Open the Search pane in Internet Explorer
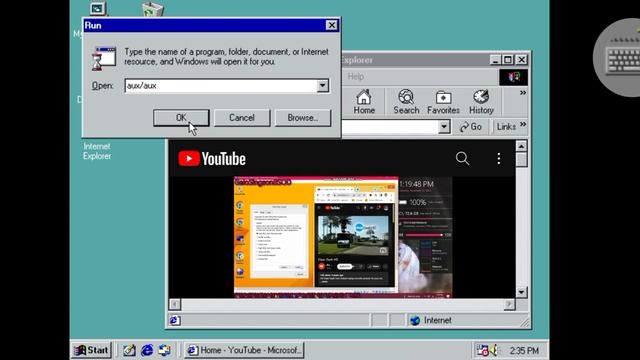The image size is (640, 360). point(406,102)
